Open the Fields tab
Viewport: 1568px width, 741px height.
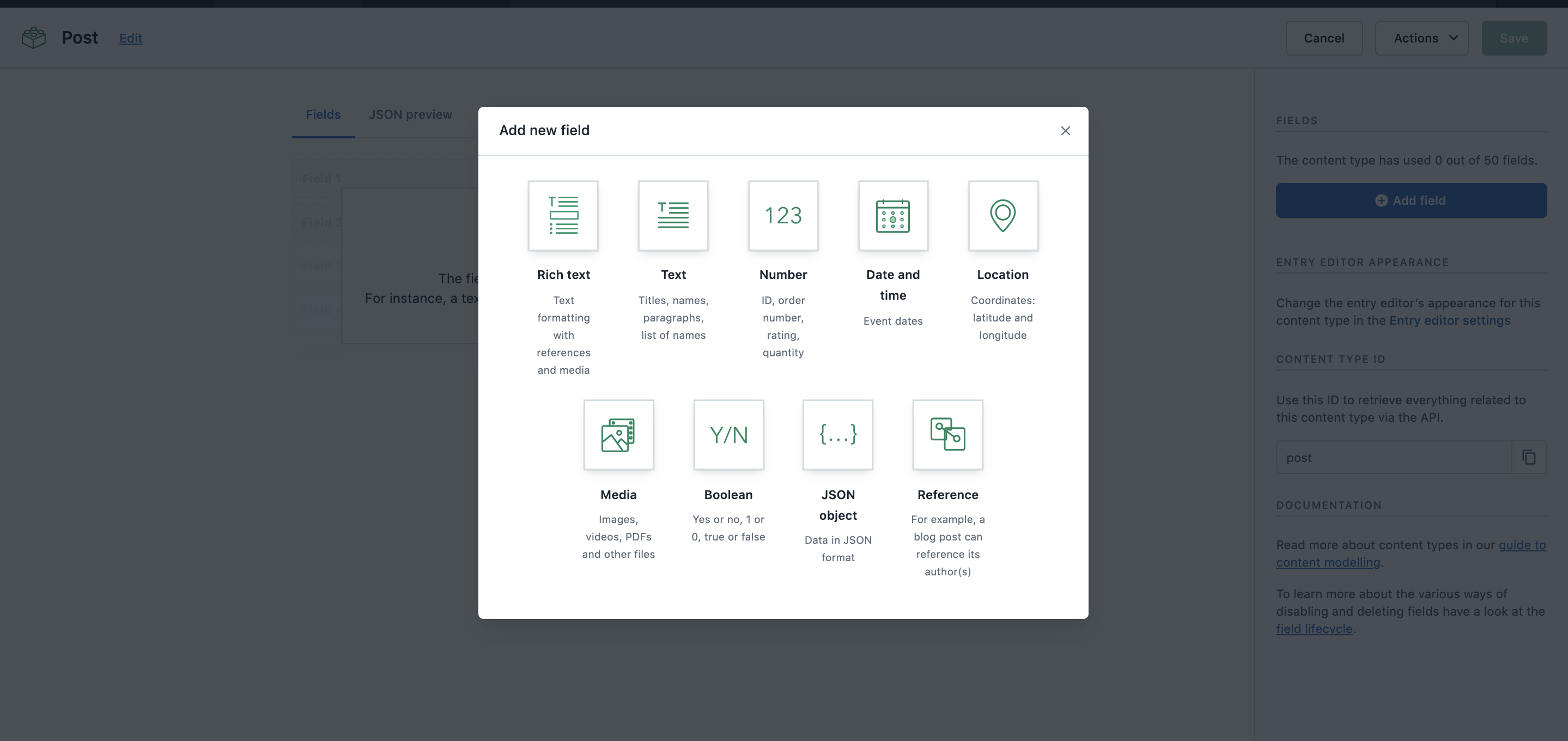323,114
